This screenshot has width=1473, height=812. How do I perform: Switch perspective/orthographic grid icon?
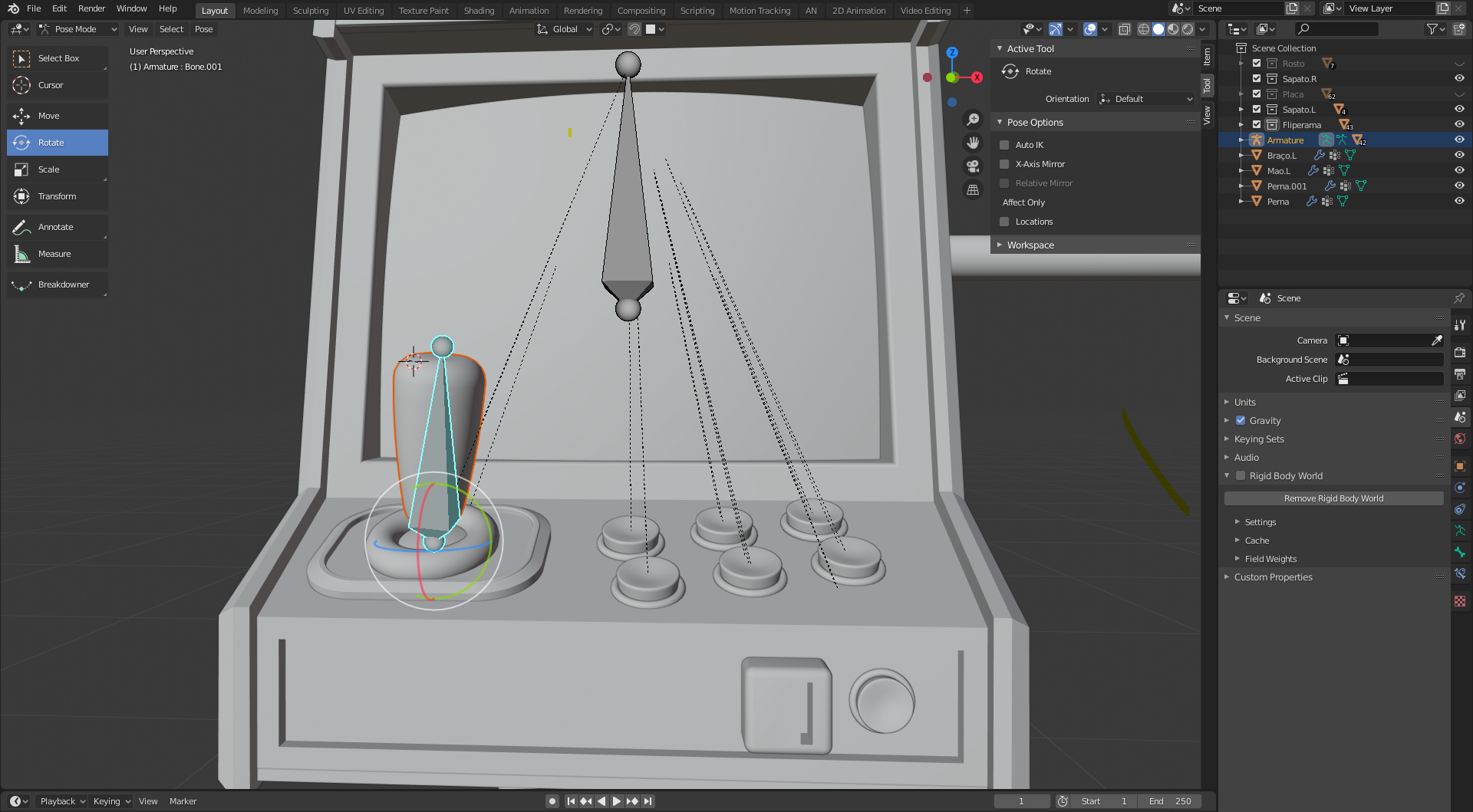pyautogui.click(x=973, y=189)
